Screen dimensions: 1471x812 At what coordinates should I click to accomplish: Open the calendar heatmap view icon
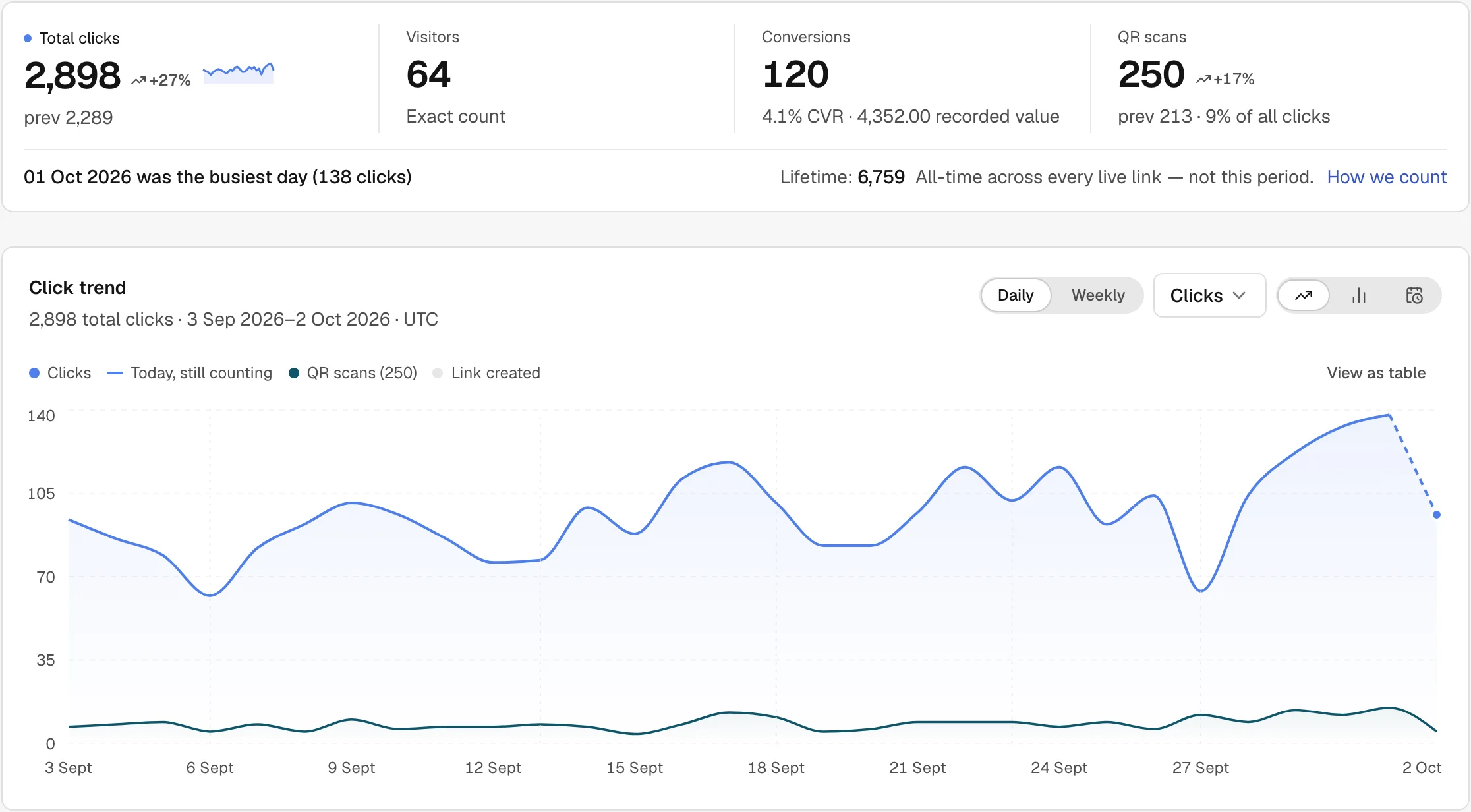(x=1414, y=295)
